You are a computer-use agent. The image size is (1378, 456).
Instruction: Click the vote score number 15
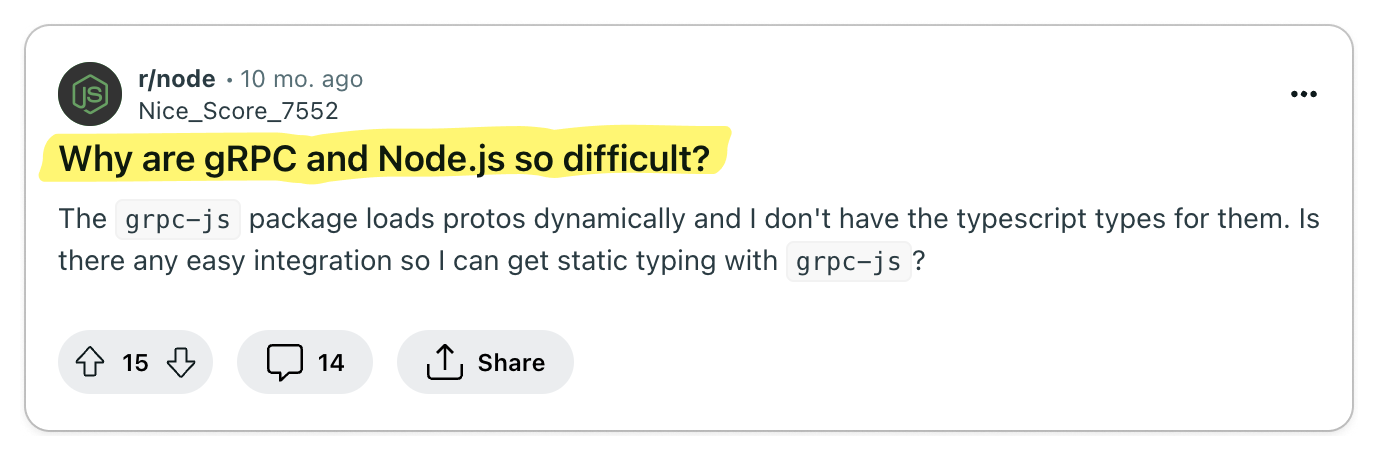click(x=135, y=362)
